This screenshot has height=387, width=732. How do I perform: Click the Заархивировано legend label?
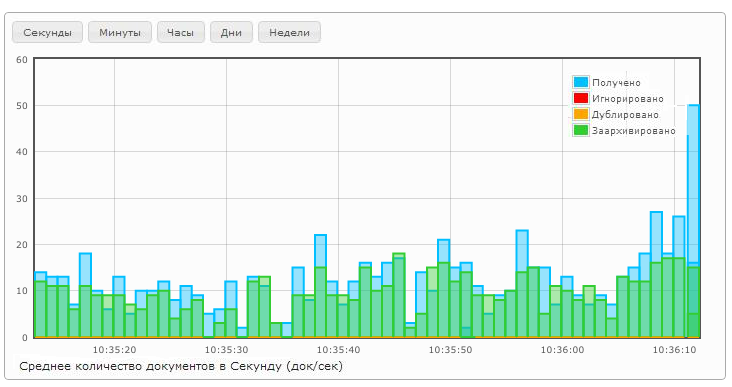point(633,131)
